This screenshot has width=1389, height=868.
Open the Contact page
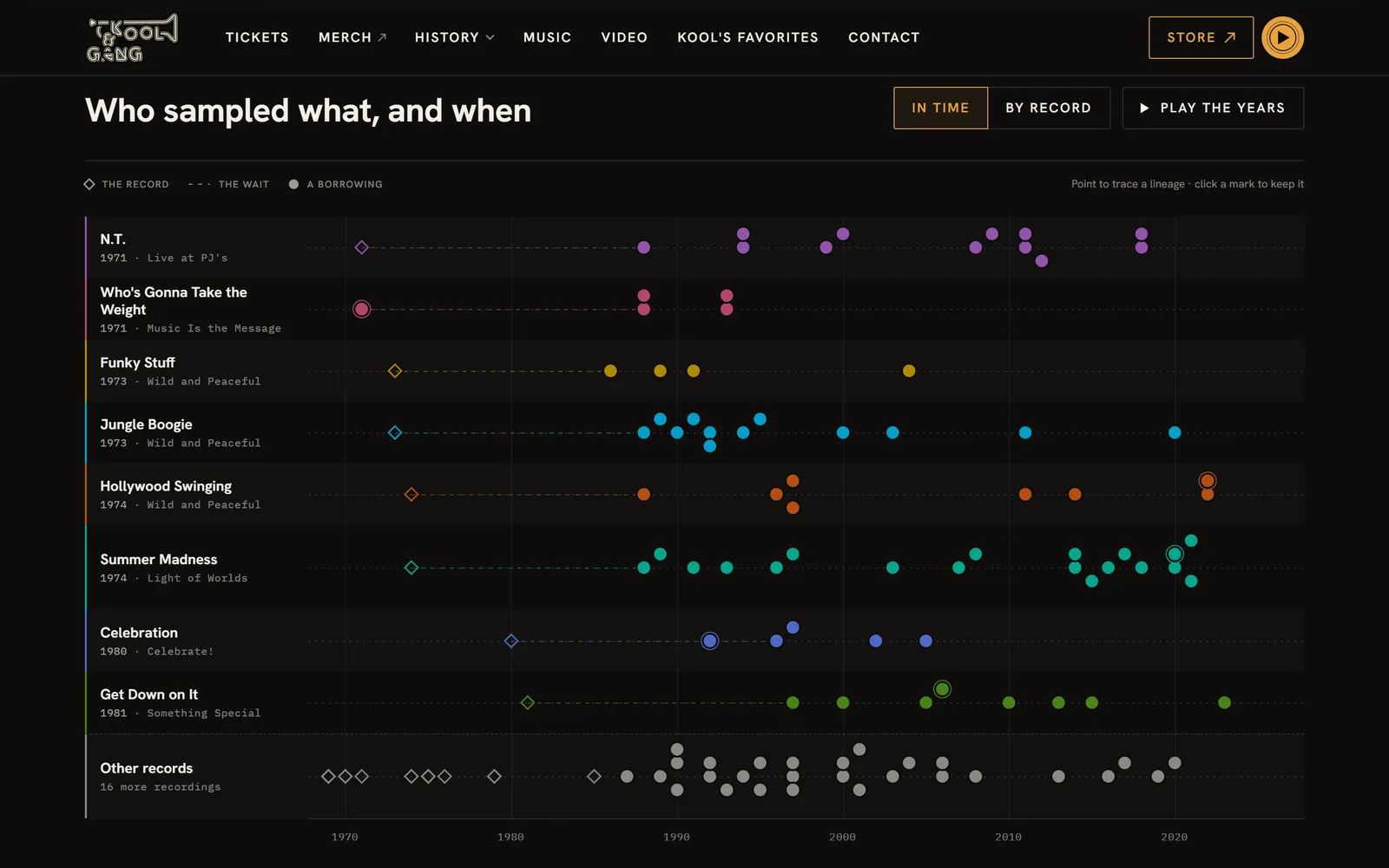[884, 37]
